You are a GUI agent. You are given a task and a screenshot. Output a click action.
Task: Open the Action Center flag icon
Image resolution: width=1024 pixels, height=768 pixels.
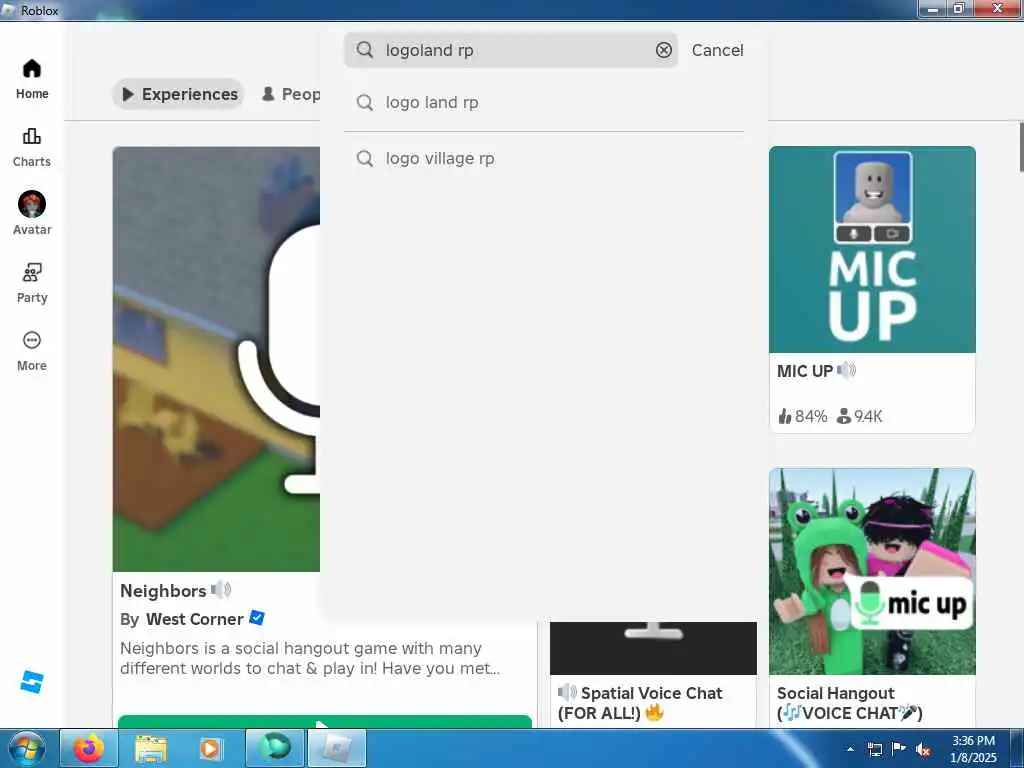[899, 749]
